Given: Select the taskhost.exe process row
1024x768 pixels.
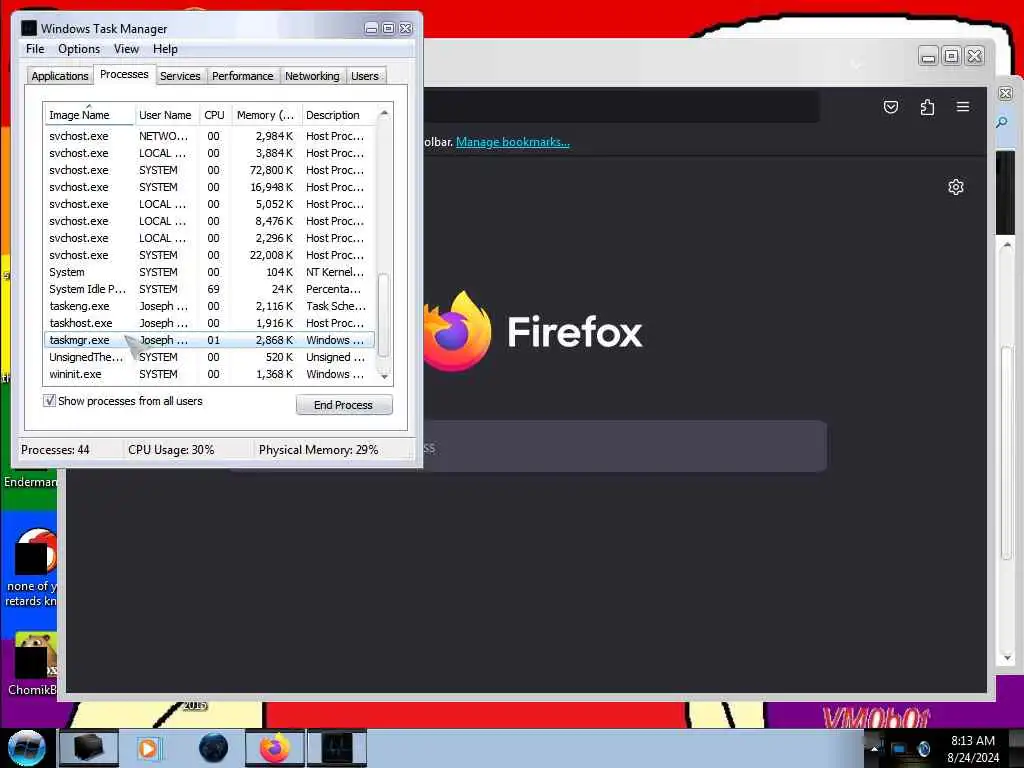Looking at the screenshot, I should tap(210, 323).
